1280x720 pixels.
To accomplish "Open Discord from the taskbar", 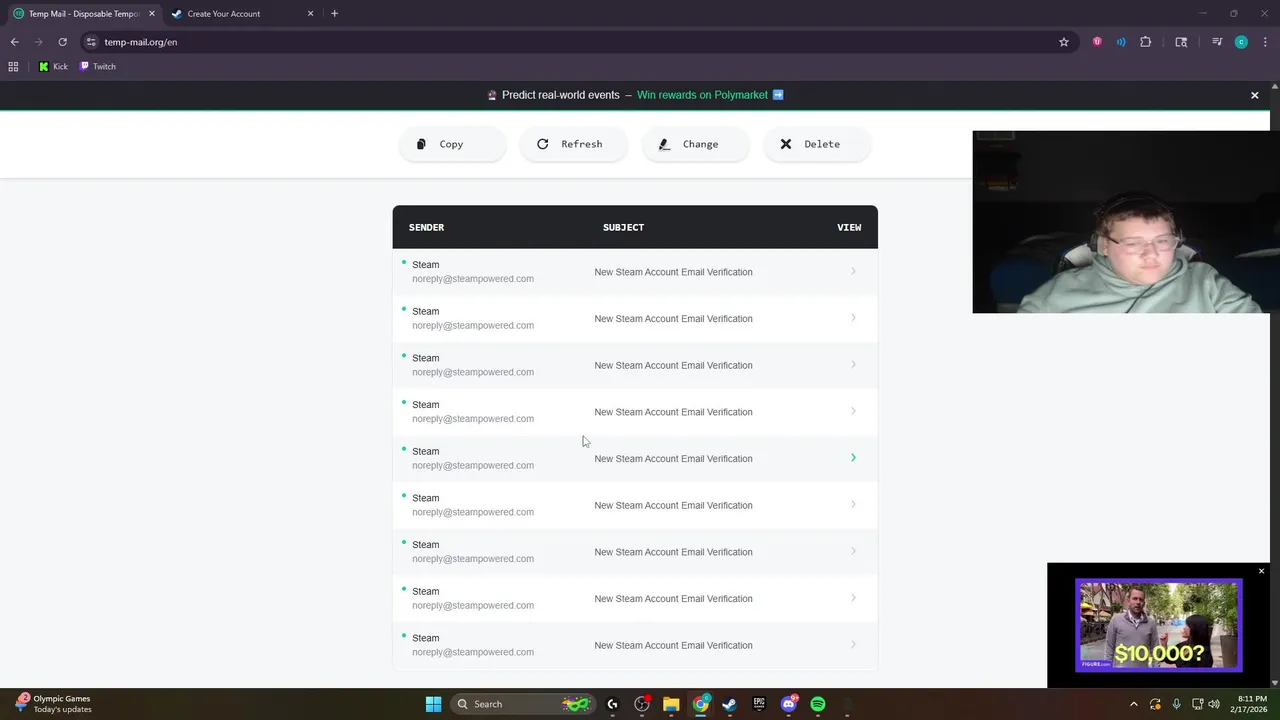I will (x=789, y=704).
